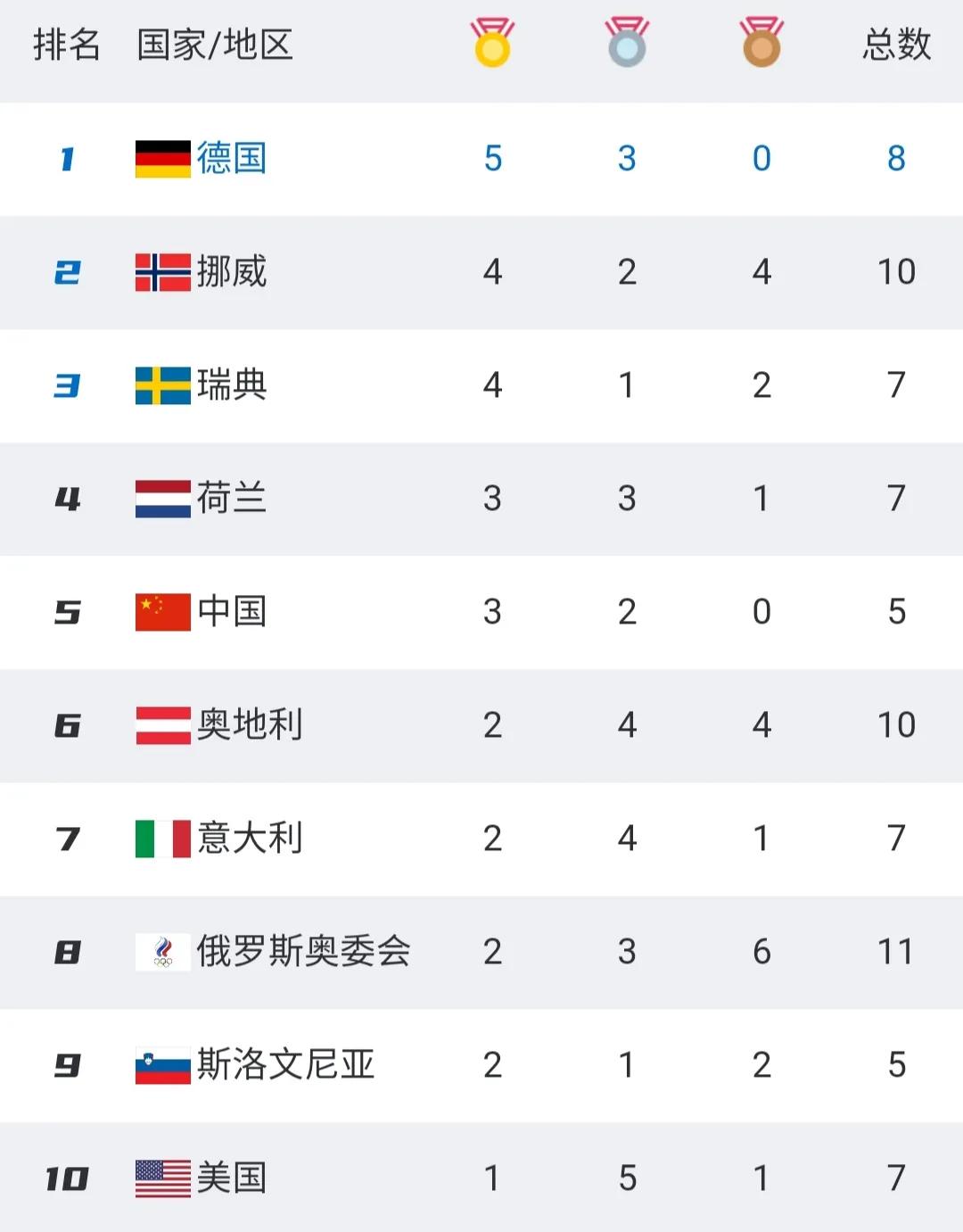This screenshot has width=963, height=1232.
Task: Select the 总数 column header
Action: 896,44
